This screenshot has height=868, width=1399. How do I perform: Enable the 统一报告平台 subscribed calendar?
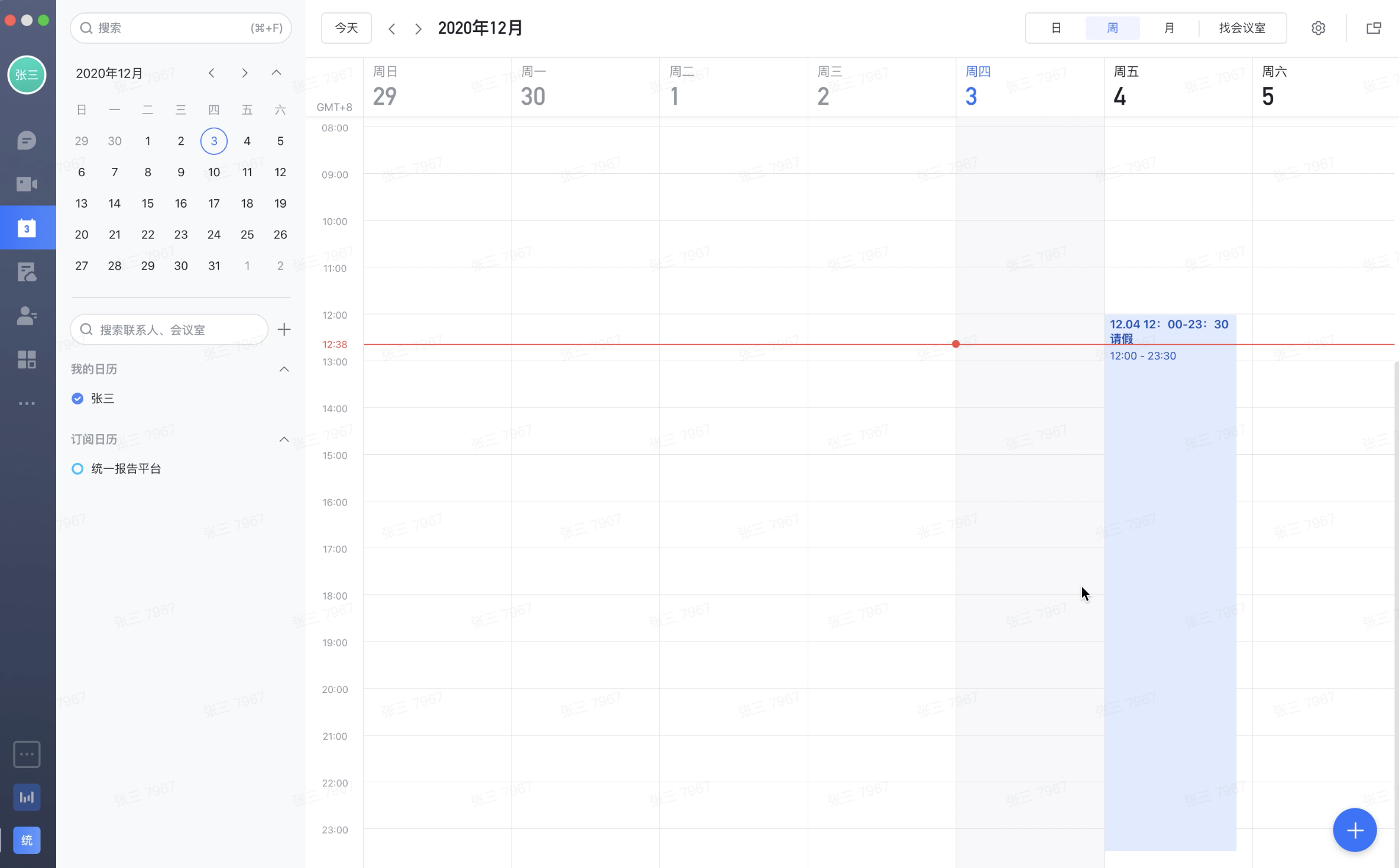tap(77, 469)
